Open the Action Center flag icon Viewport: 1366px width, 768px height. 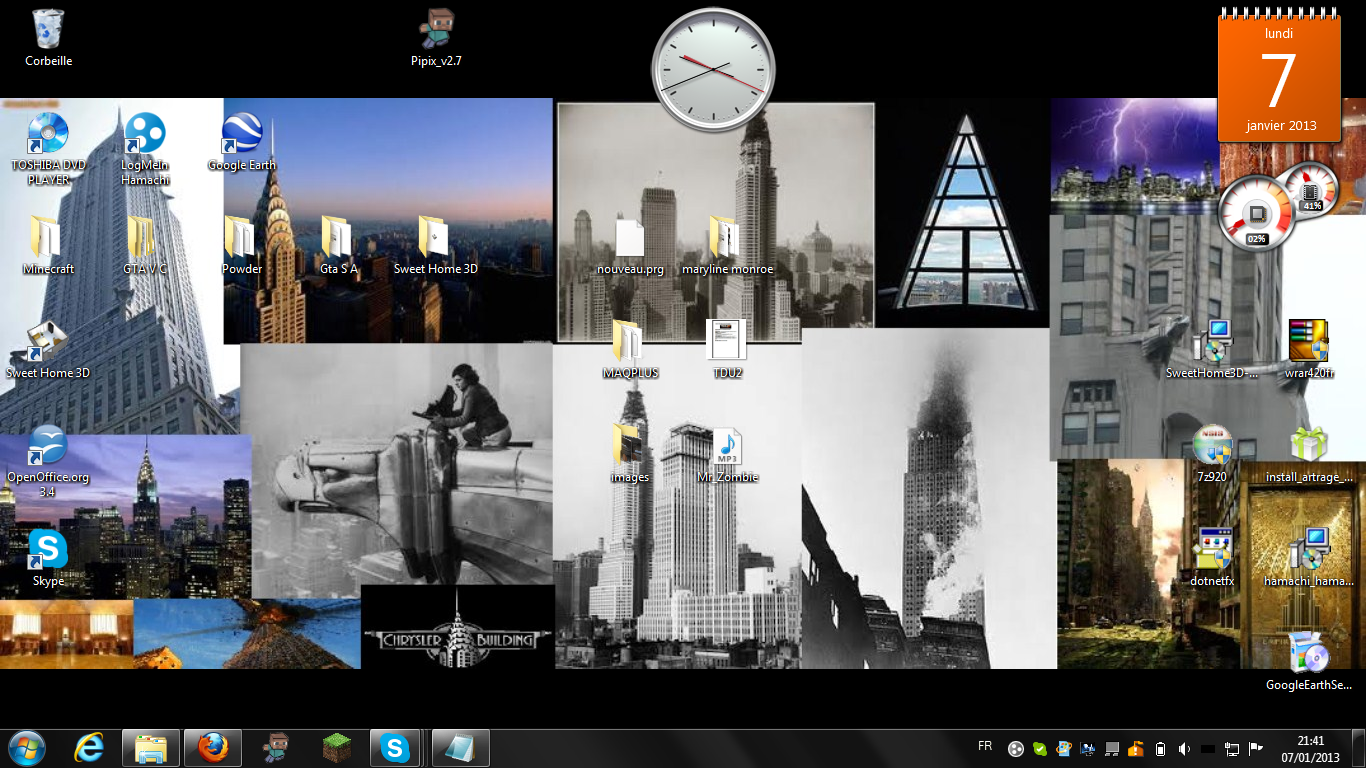(x=1256, y=748)
